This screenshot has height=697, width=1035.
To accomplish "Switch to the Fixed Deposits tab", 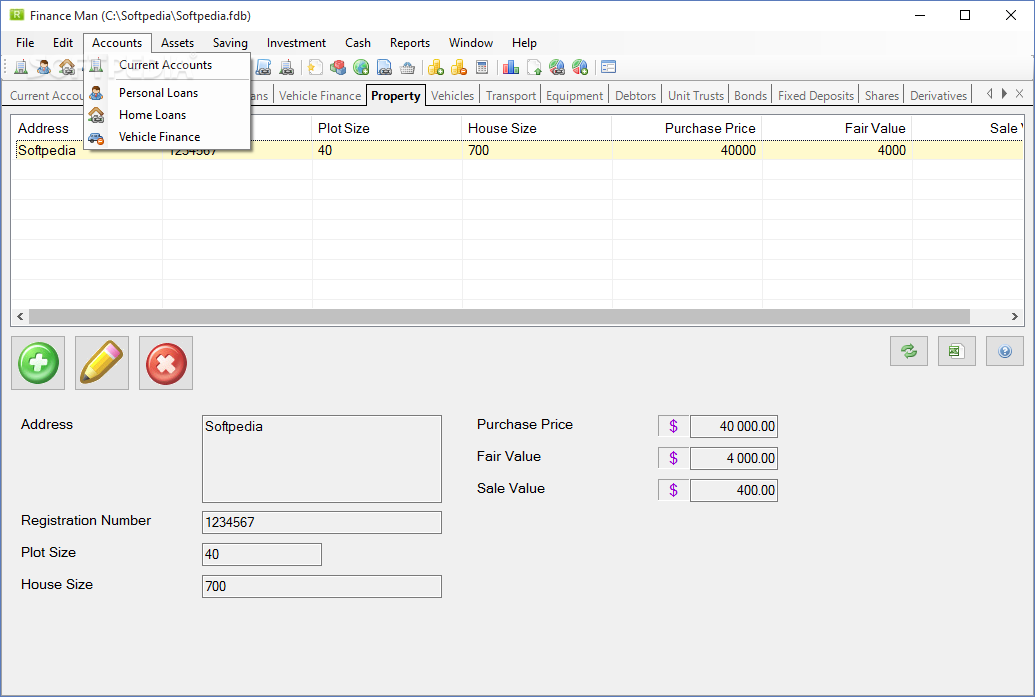I will click(816, 96).
